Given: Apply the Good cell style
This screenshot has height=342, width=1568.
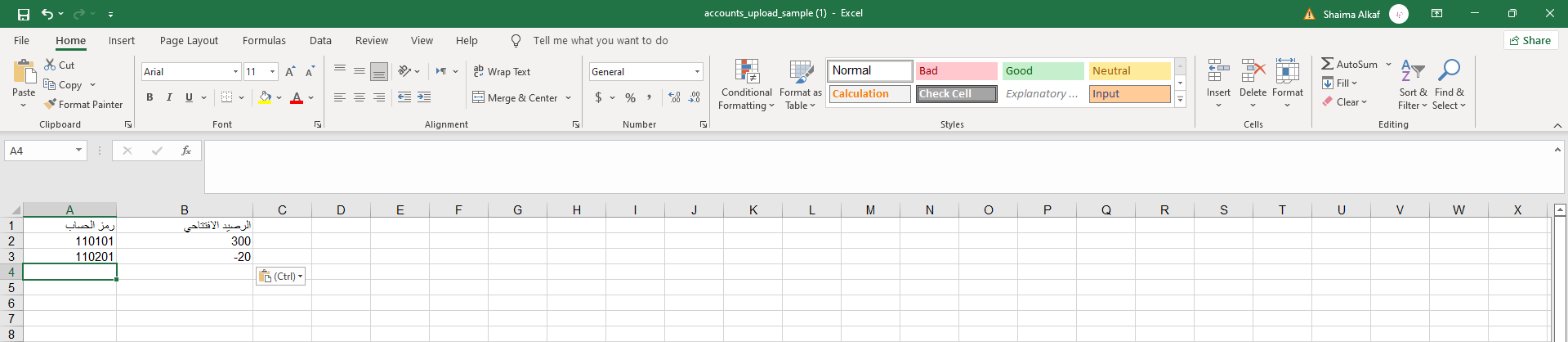Looking at the screenshot, I should (1043, 71).
